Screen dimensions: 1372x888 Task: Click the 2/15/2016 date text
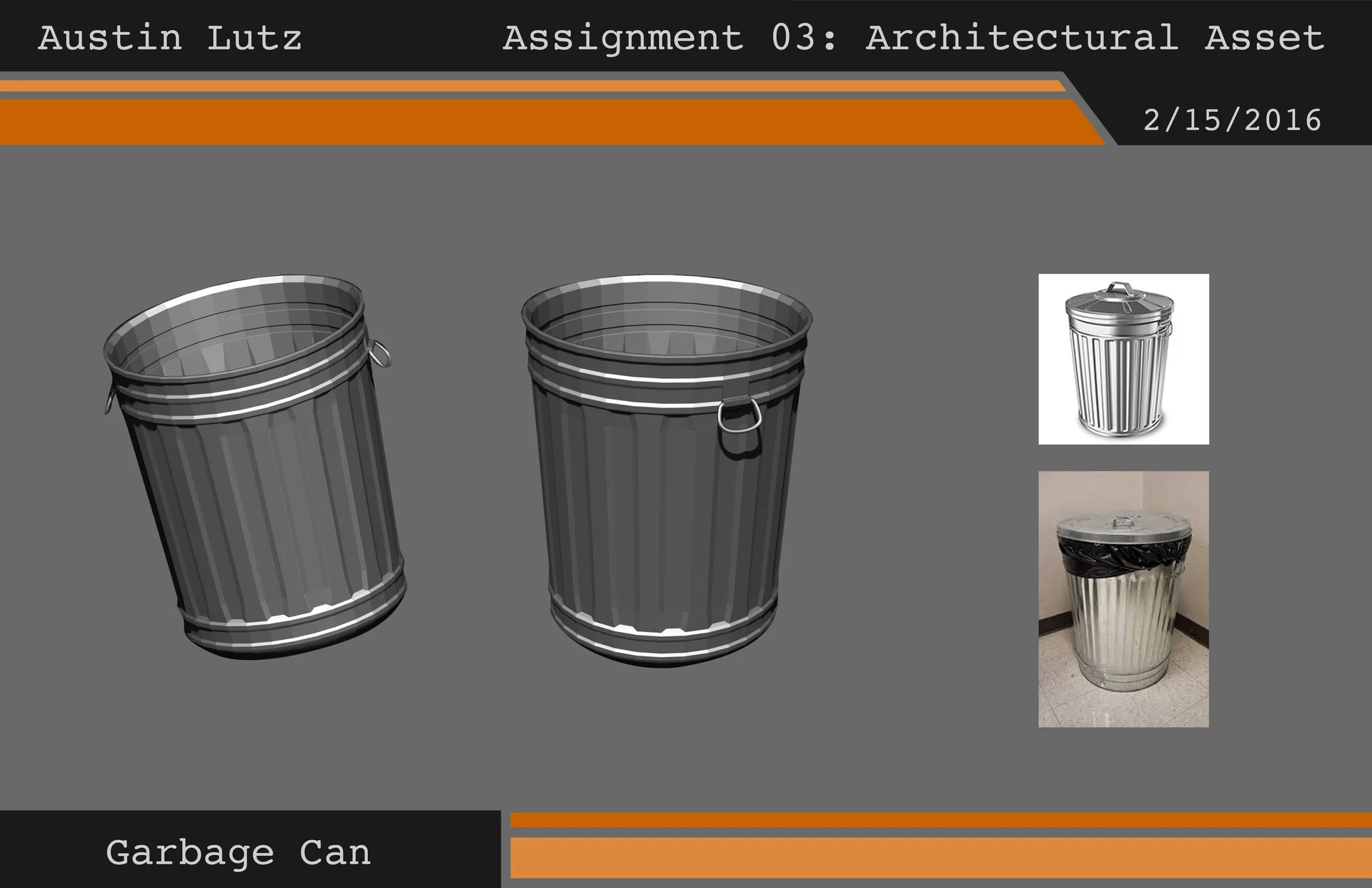[x=1232, y=119]
